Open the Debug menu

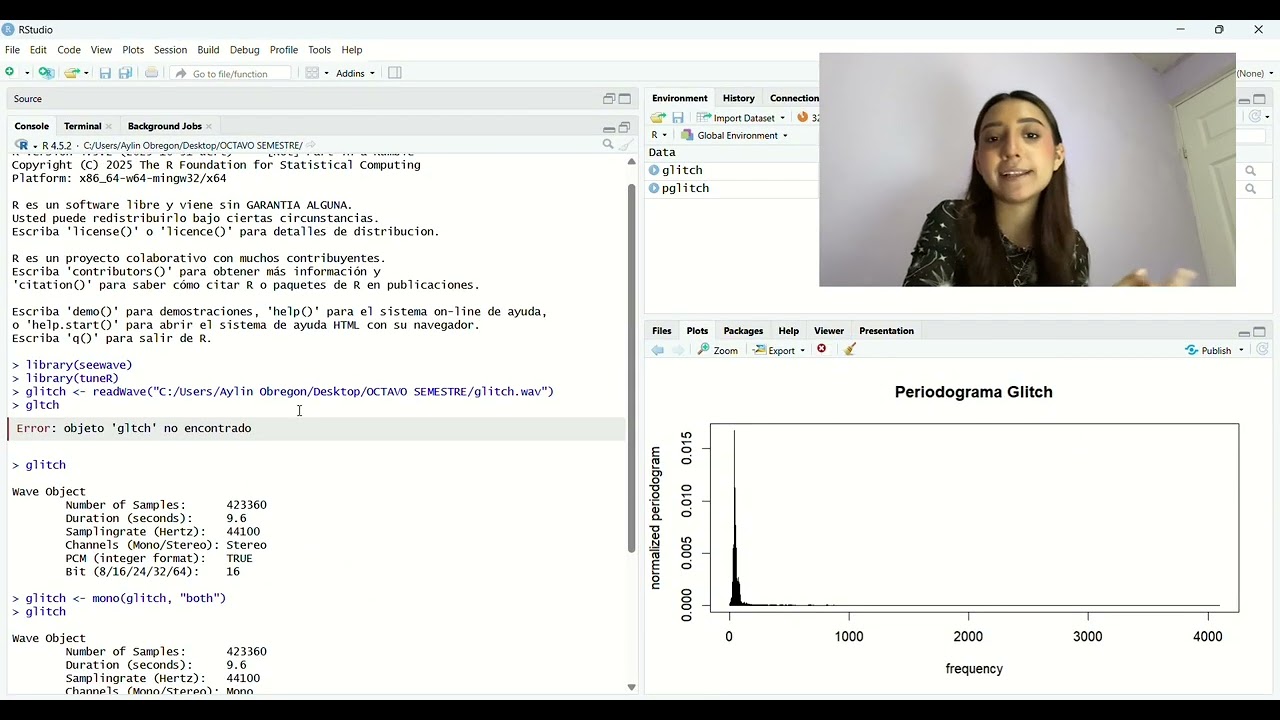click(244, 50)
